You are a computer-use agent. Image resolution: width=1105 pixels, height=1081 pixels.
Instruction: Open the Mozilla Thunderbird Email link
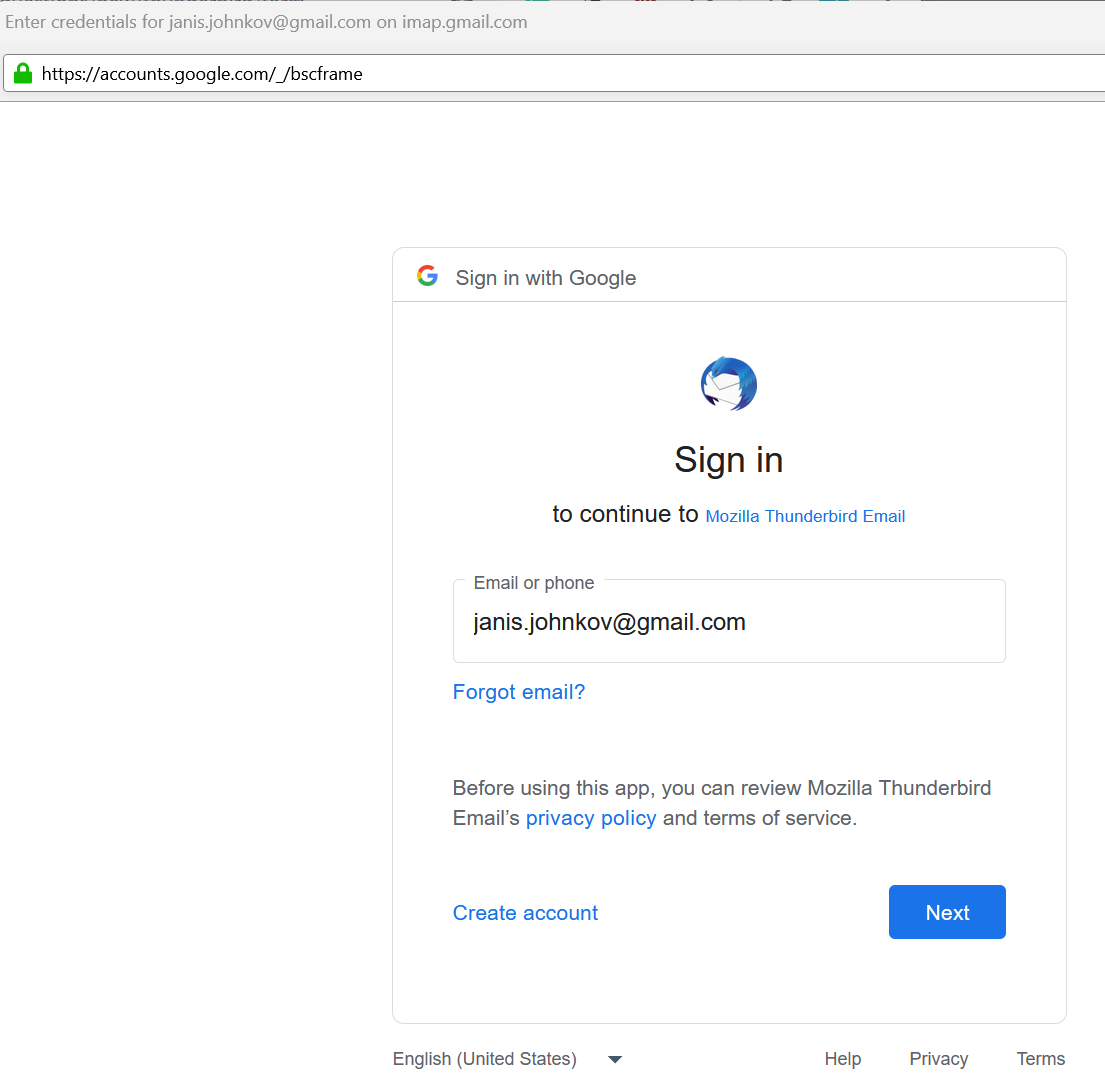[805, 516]
